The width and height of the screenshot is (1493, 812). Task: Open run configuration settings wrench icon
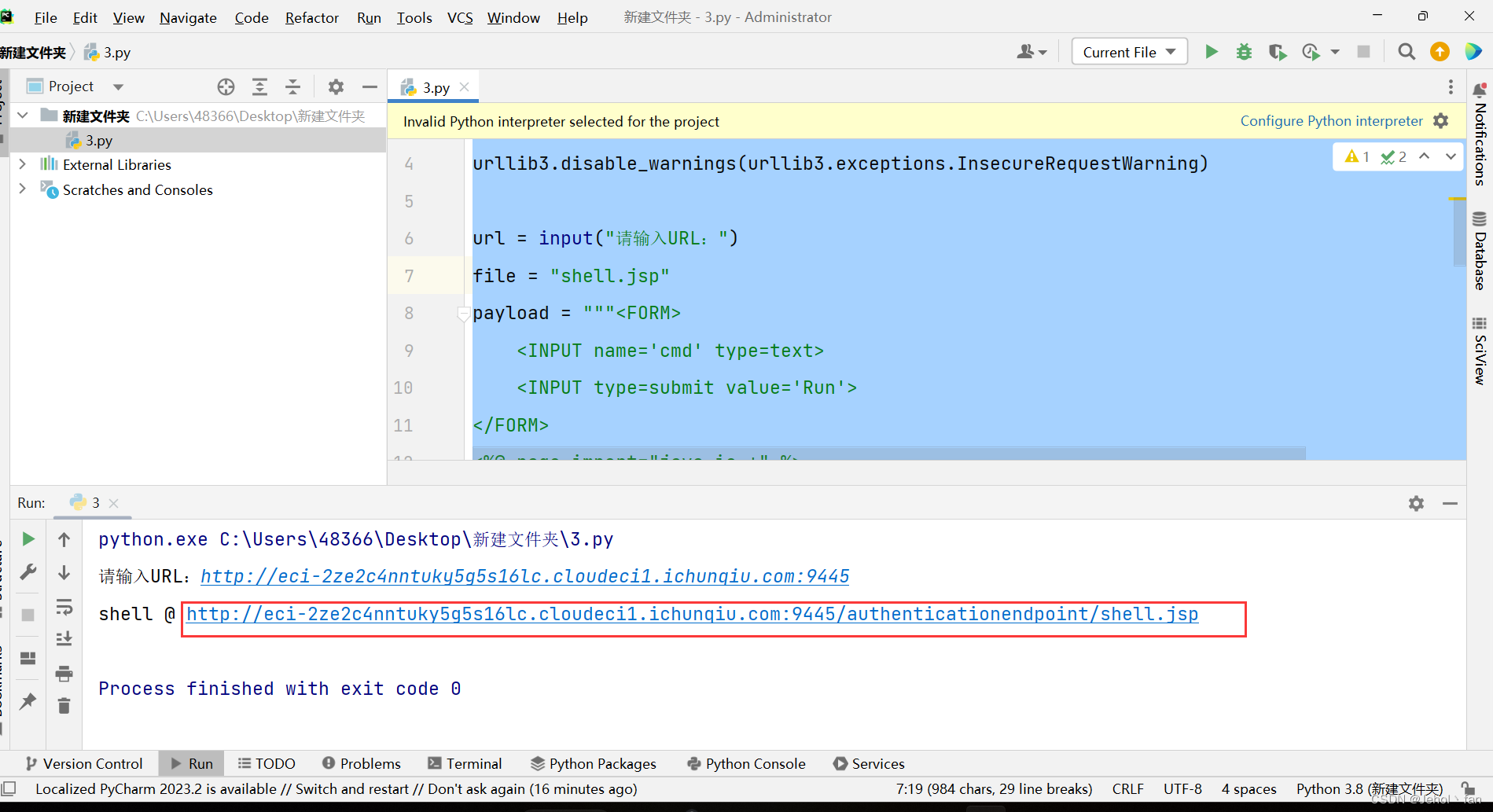28,572
